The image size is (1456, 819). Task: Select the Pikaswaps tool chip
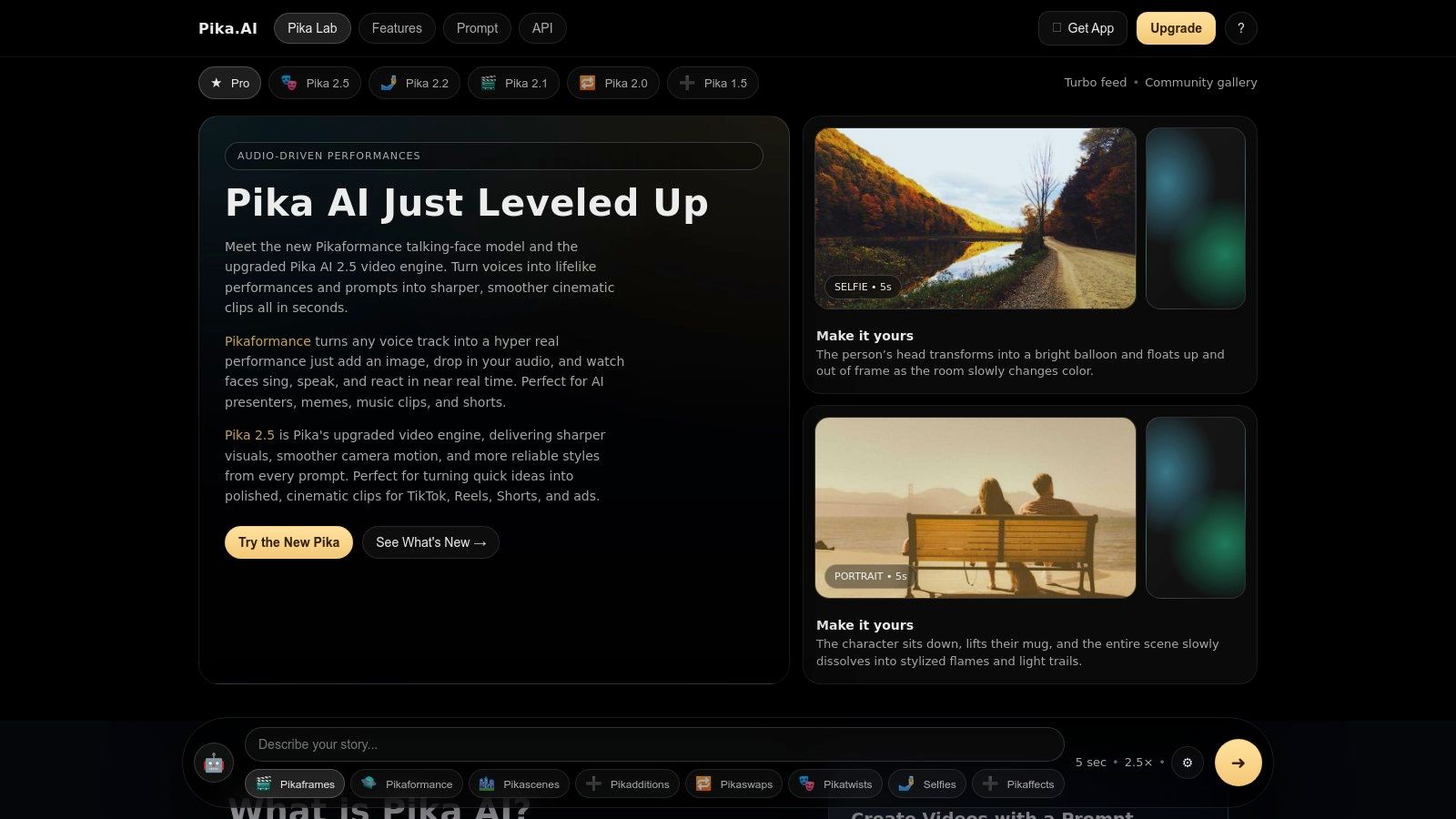pyautogui.click(x=733, y=784)
